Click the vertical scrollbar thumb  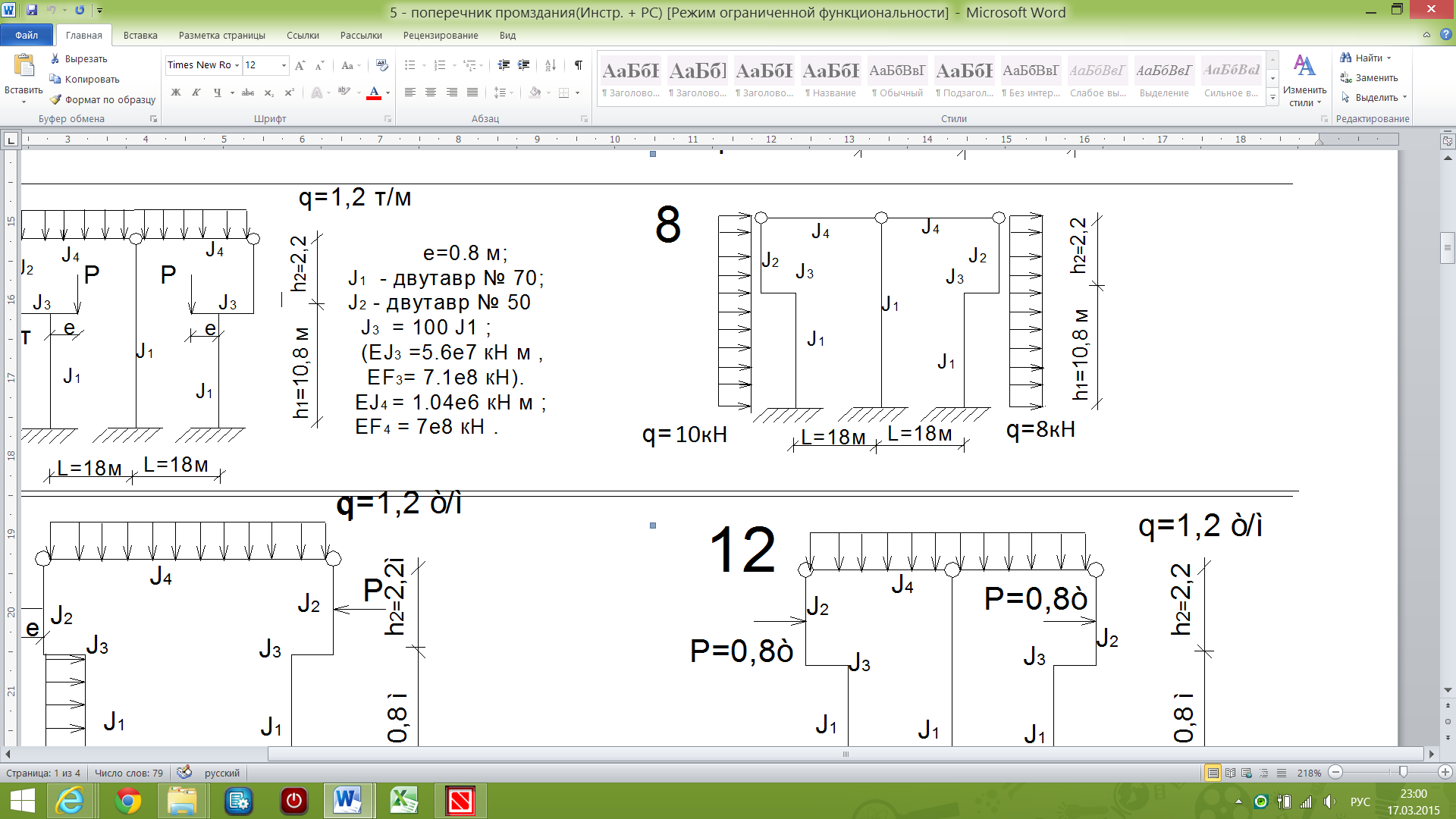(1448, 248)
